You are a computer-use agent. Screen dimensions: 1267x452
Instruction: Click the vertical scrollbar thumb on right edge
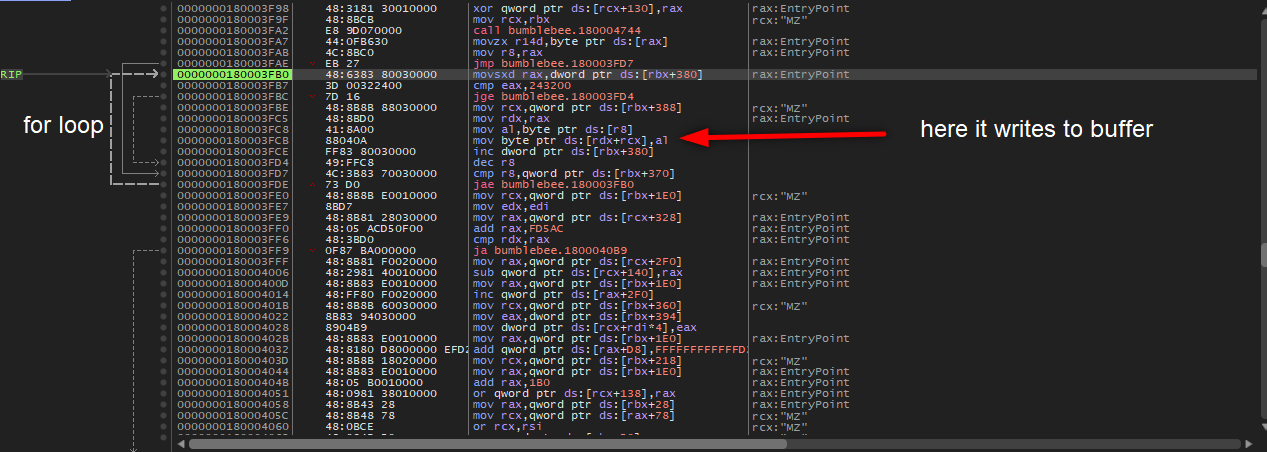(x=1262, y=255)
